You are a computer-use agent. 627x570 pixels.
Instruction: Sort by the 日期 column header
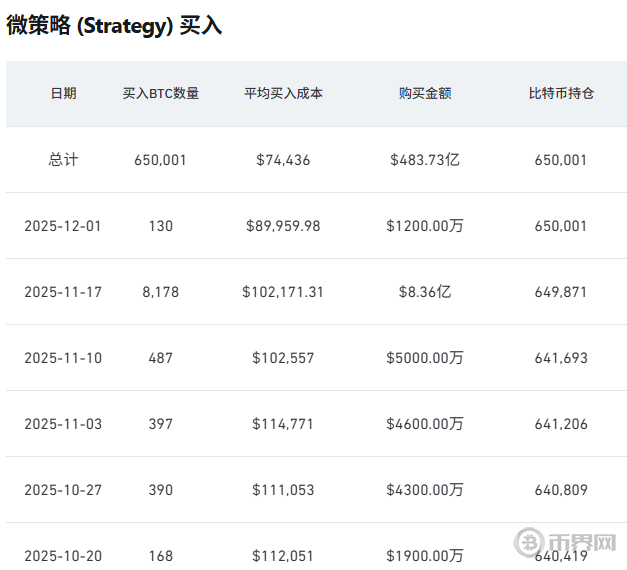coord(63,93)
